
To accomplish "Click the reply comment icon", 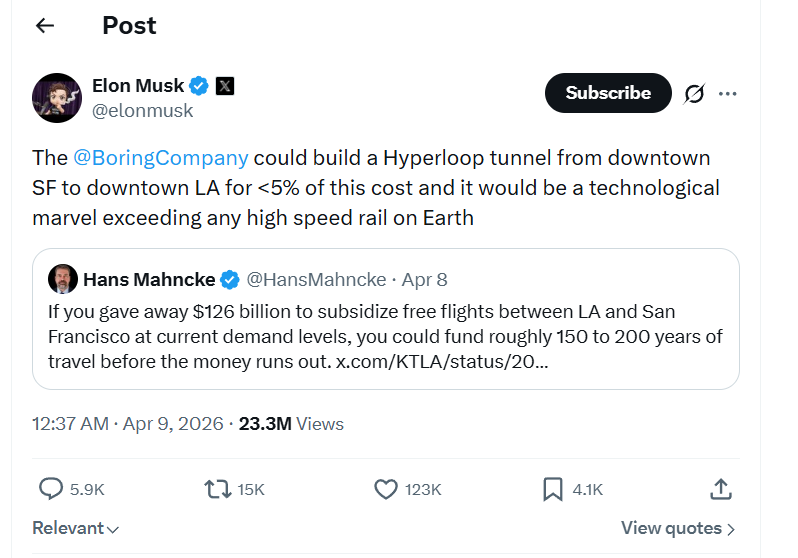I will [x=51, y=489].
